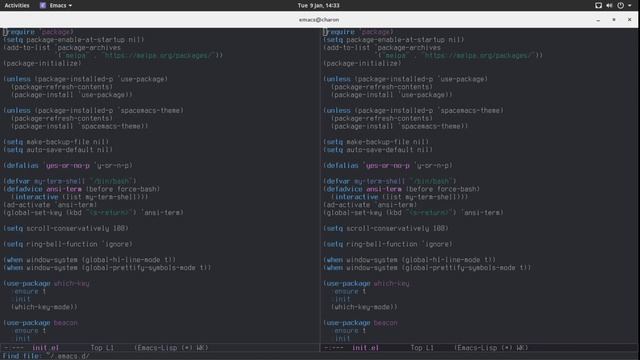
Task: Click 'yes-or-no-p' symbol in right window
Action: tap(388, 165)
